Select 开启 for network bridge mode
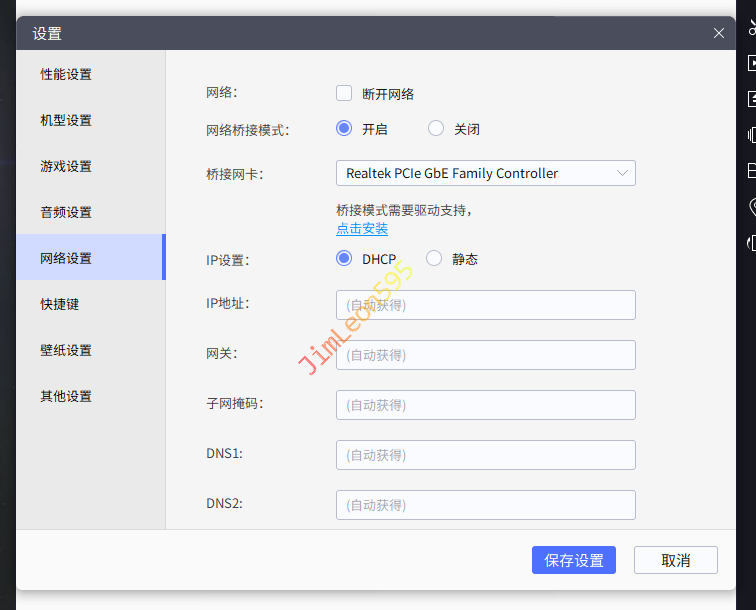 click(x=344, y=128)
